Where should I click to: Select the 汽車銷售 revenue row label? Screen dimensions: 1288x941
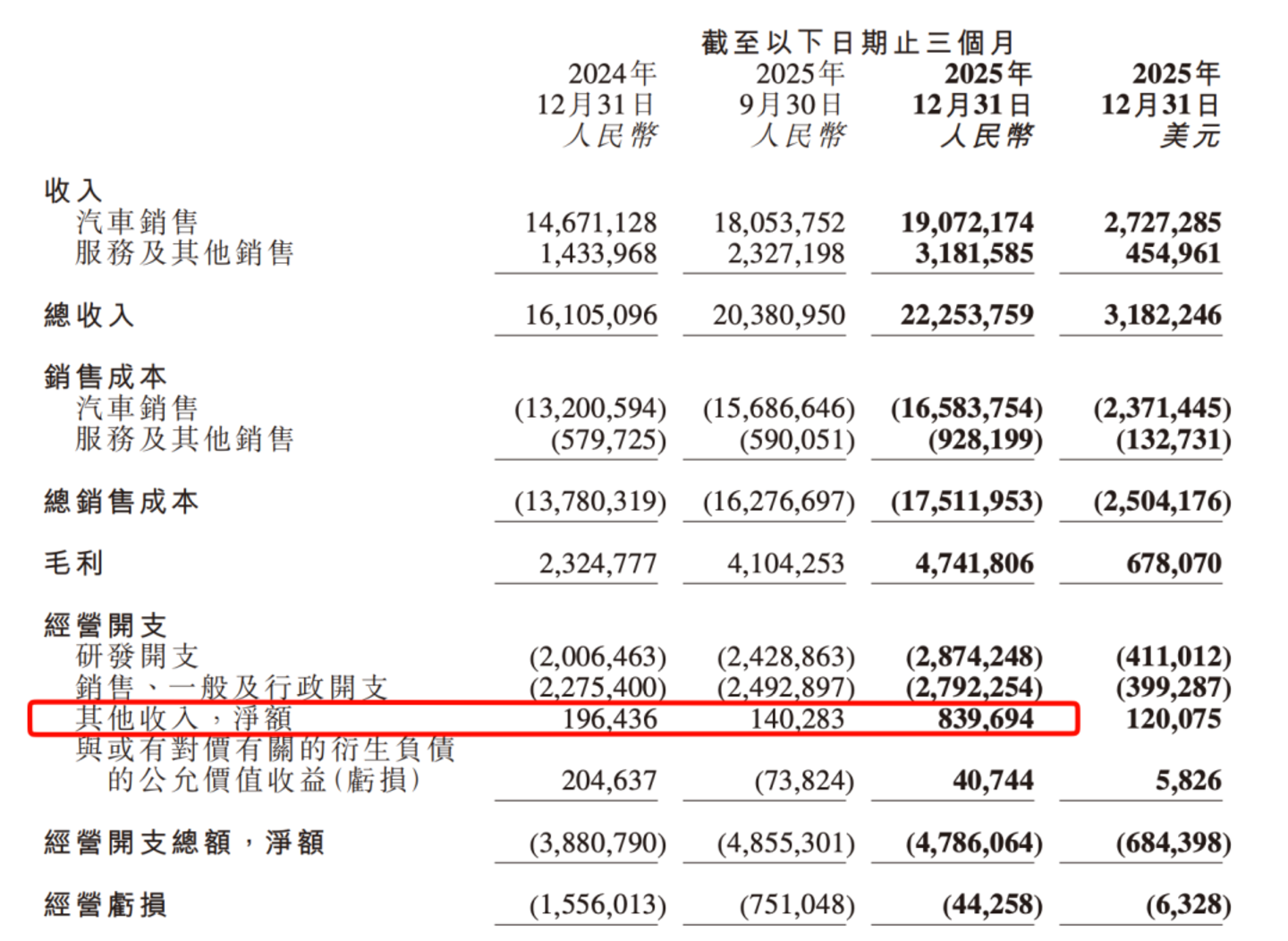coord(137,221)
